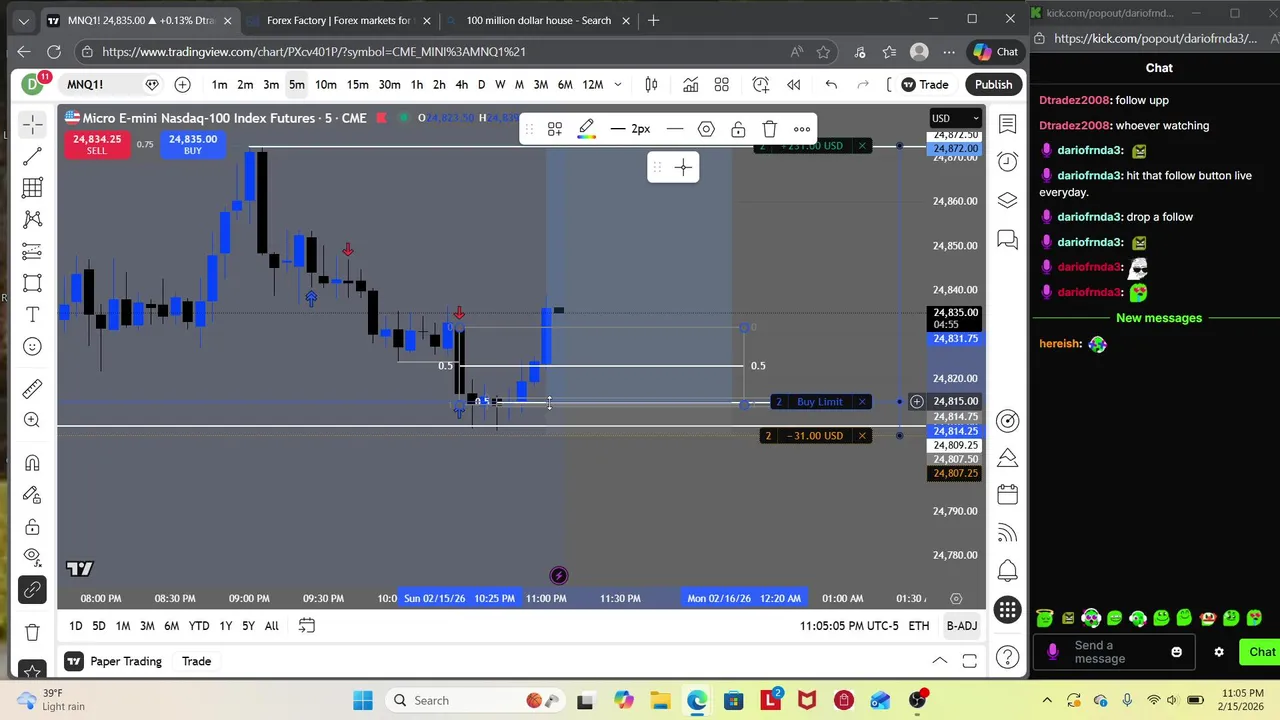Toggle hide all drawings eye icon

coord(32,557)
